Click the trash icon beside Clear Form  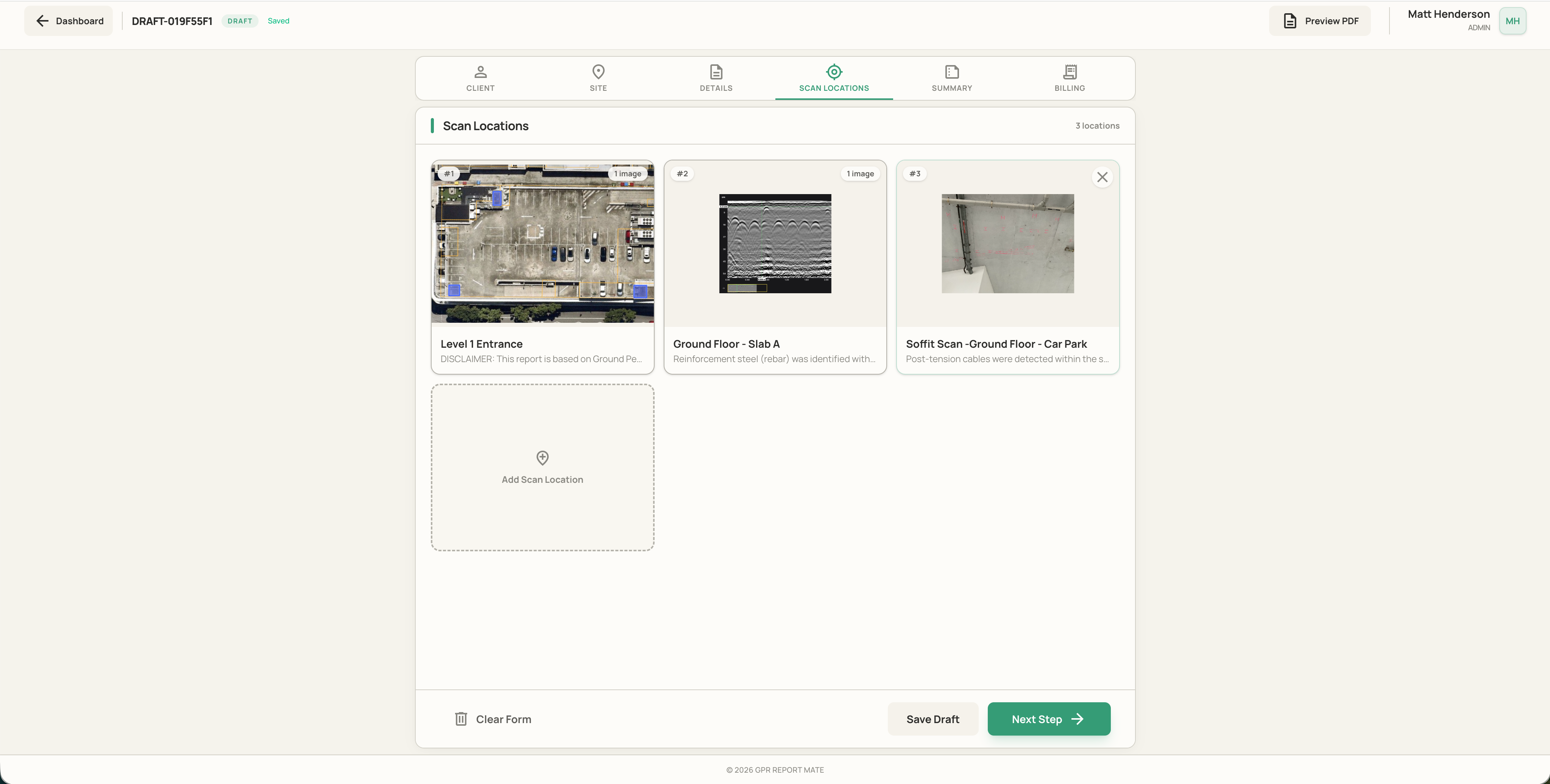click(x=461, y=719)
